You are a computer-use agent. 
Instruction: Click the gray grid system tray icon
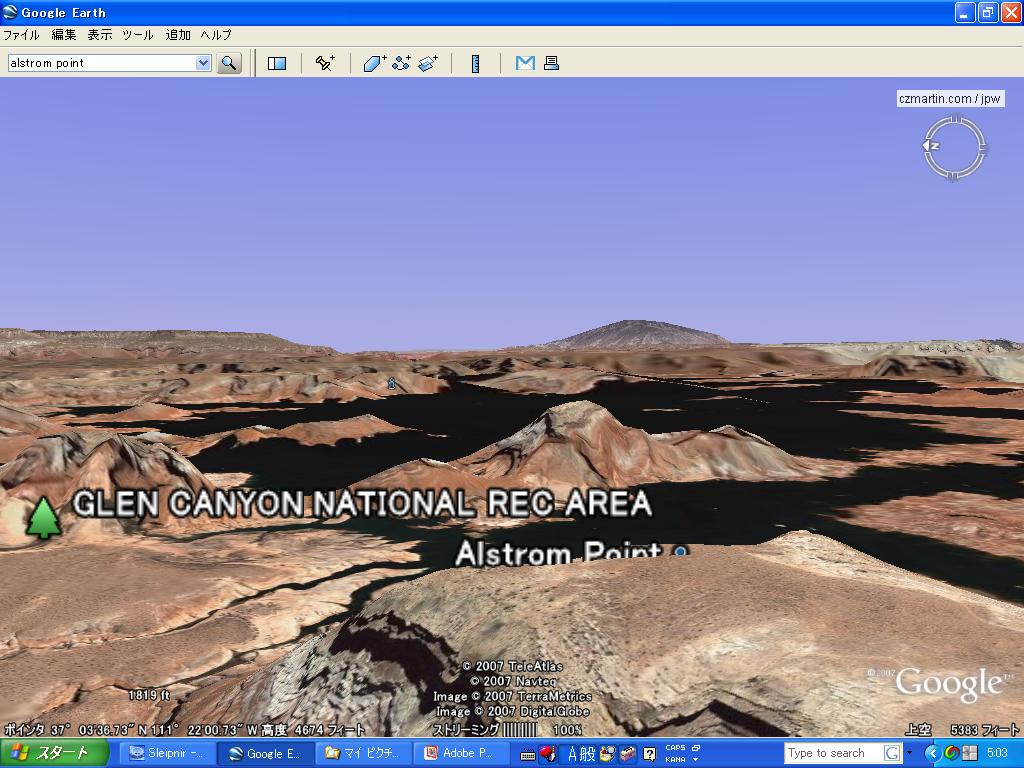(x=970, y=753)
